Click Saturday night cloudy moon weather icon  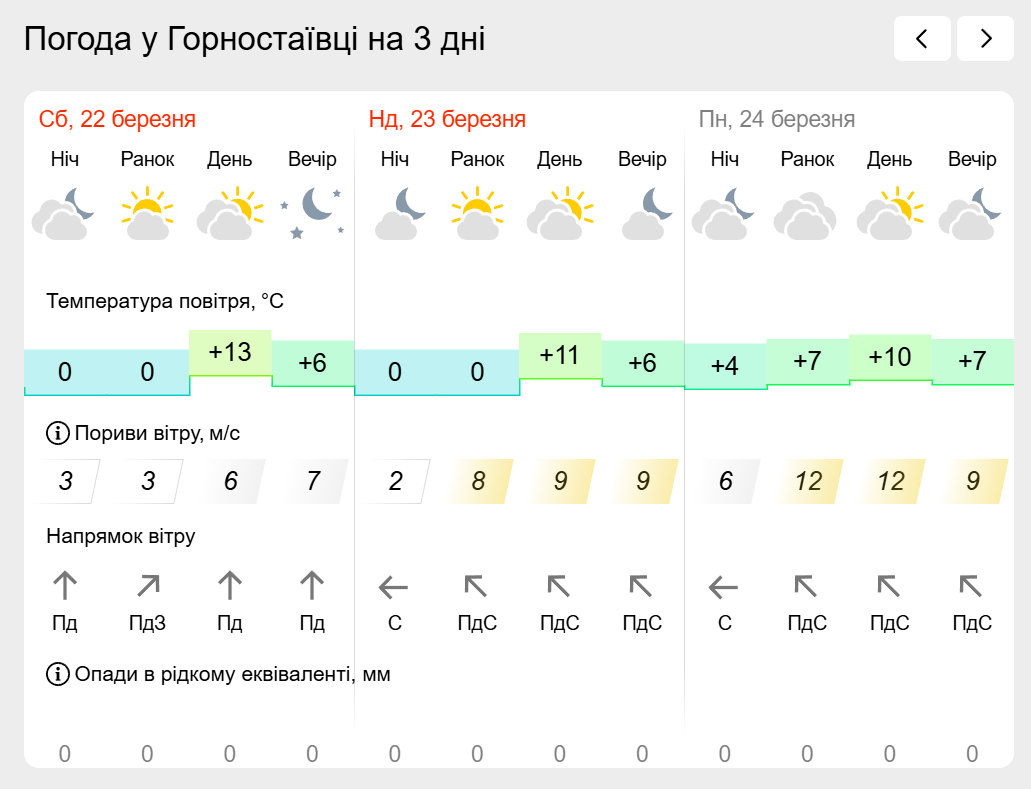point(64,213)
